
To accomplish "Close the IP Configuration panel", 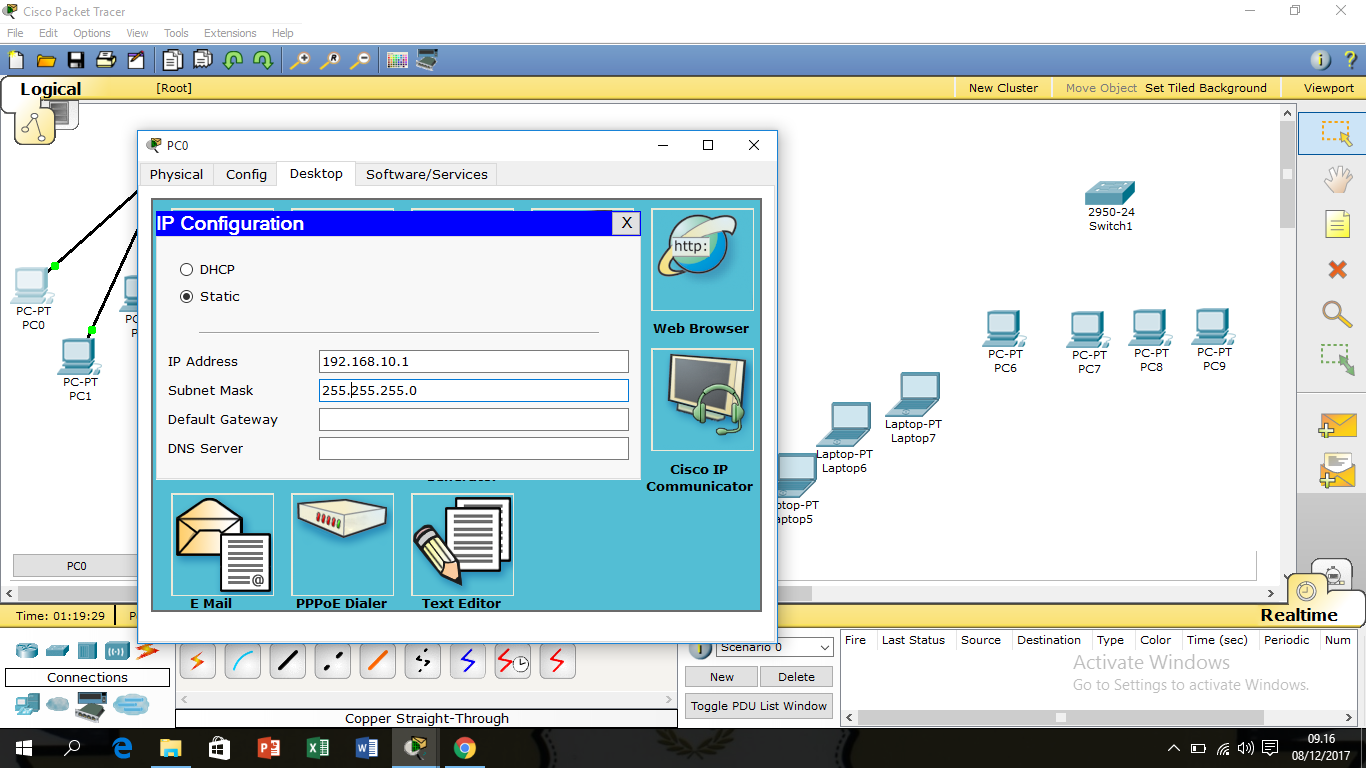I will (x=626, y=223).
